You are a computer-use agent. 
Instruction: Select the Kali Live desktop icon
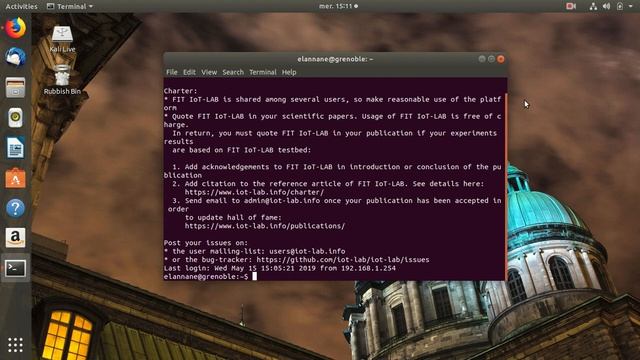coord(62,39)
